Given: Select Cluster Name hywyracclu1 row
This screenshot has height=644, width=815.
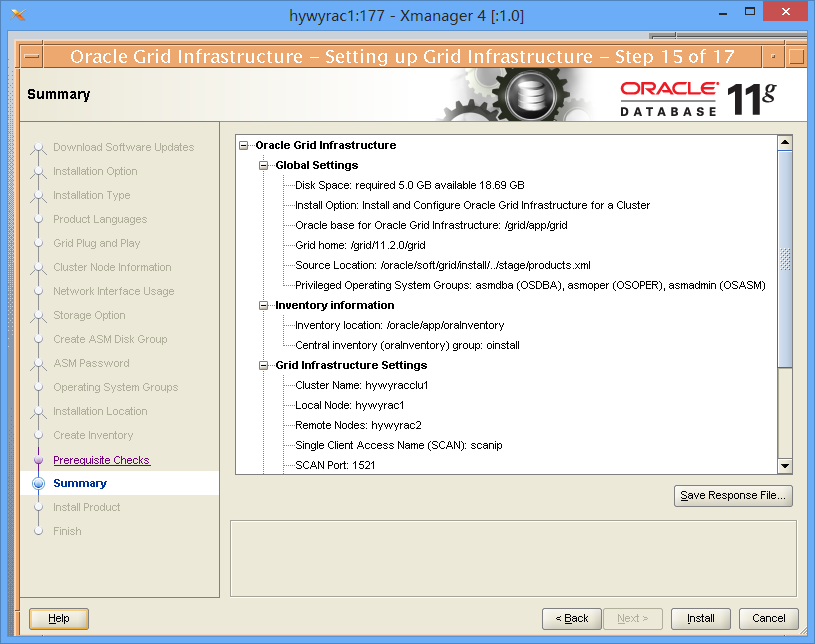Looking at the screenshot, I should (x=362, y=386).
